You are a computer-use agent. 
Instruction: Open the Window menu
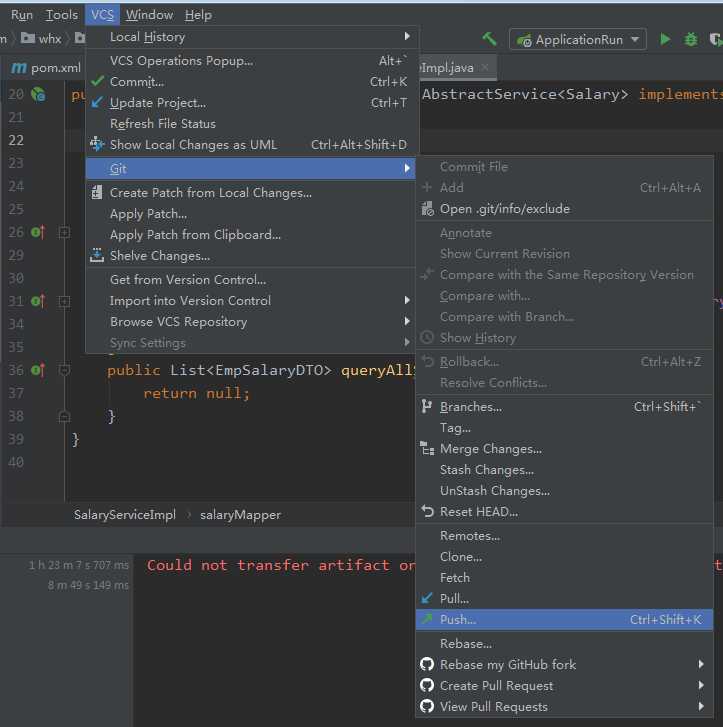click(149, 15)
